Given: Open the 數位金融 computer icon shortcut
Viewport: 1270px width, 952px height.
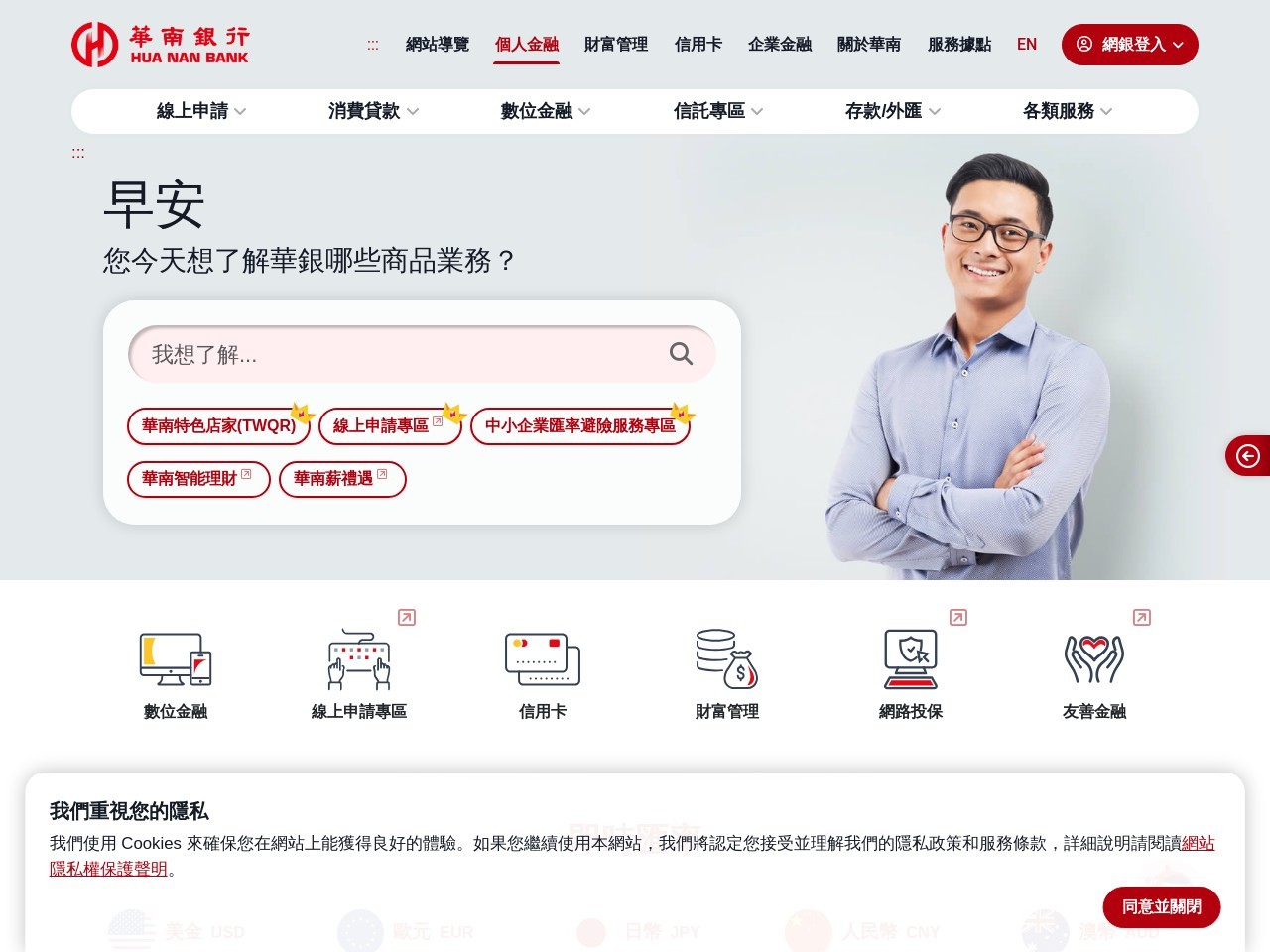Looking at the screenshot, I should tap(176, 659).
